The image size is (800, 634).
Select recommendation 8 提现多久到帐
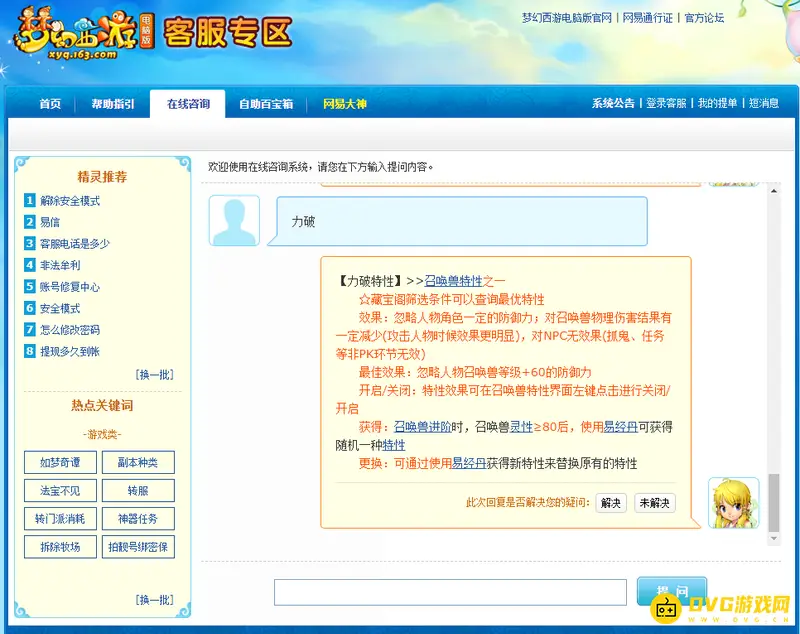pos(70,351)
